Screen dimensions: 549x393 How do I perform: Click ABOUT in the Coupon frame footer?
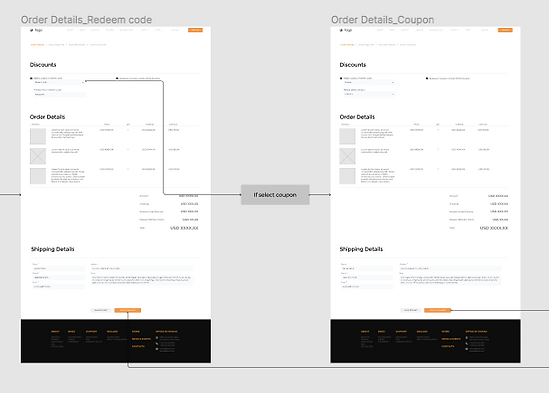(365, 331)
